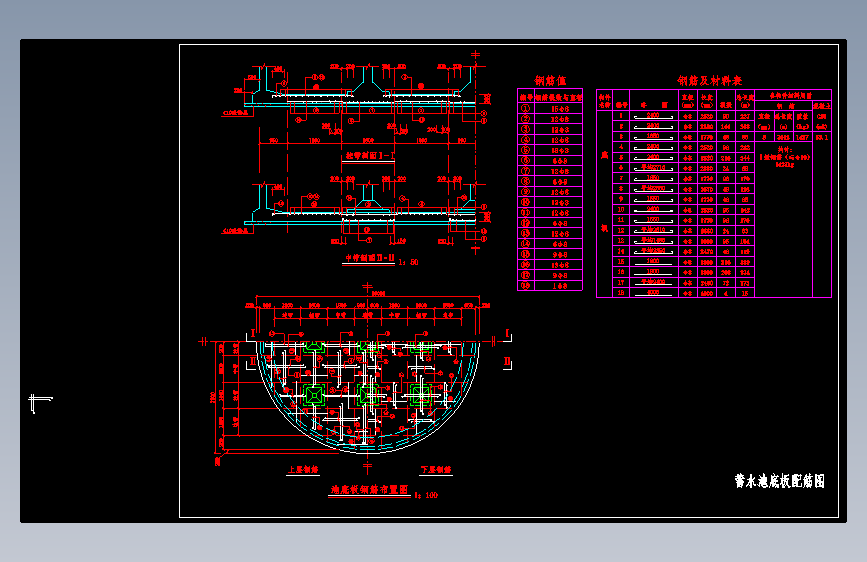
Task: Select the '上层钢筋' label under the plan
Action: (302, 470)
